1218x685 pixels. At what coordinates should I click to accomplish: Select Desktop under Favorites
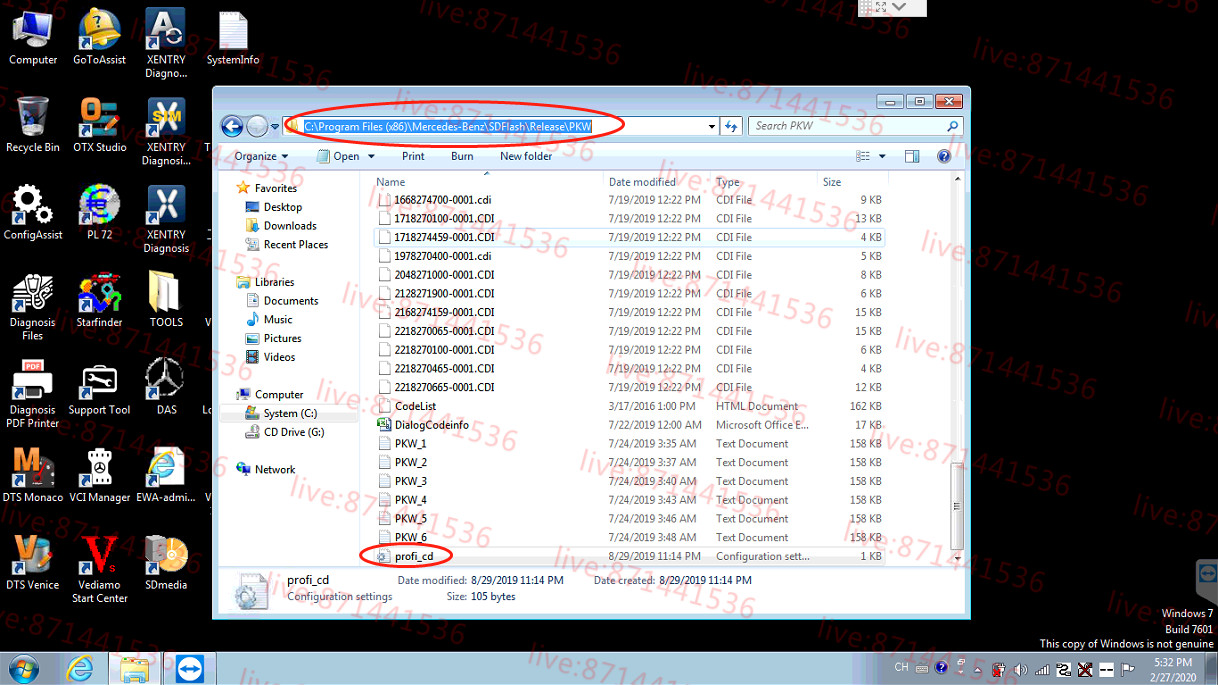pyautogui.click(x=283, y=207)
